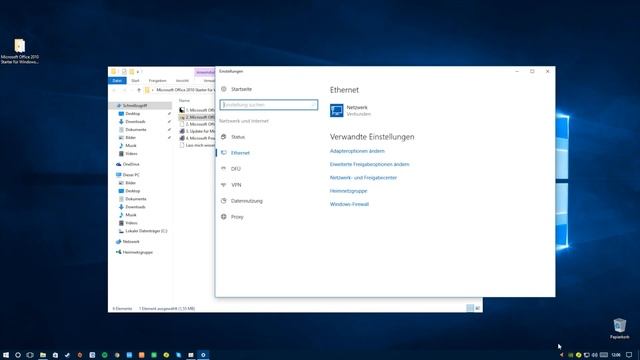Viewport: 640px width, 360px height.
Task: Open the active Einstellungen gear taskbar icon
Action: (x=203, y=355)
